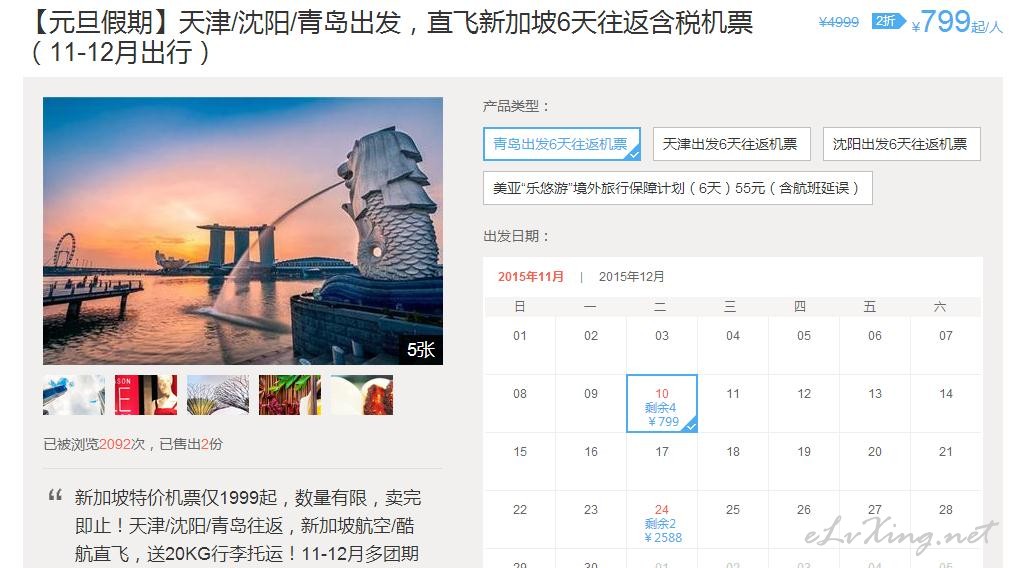
Task: Pick November 10 departure at ¥799
Action: coord(662,403)
